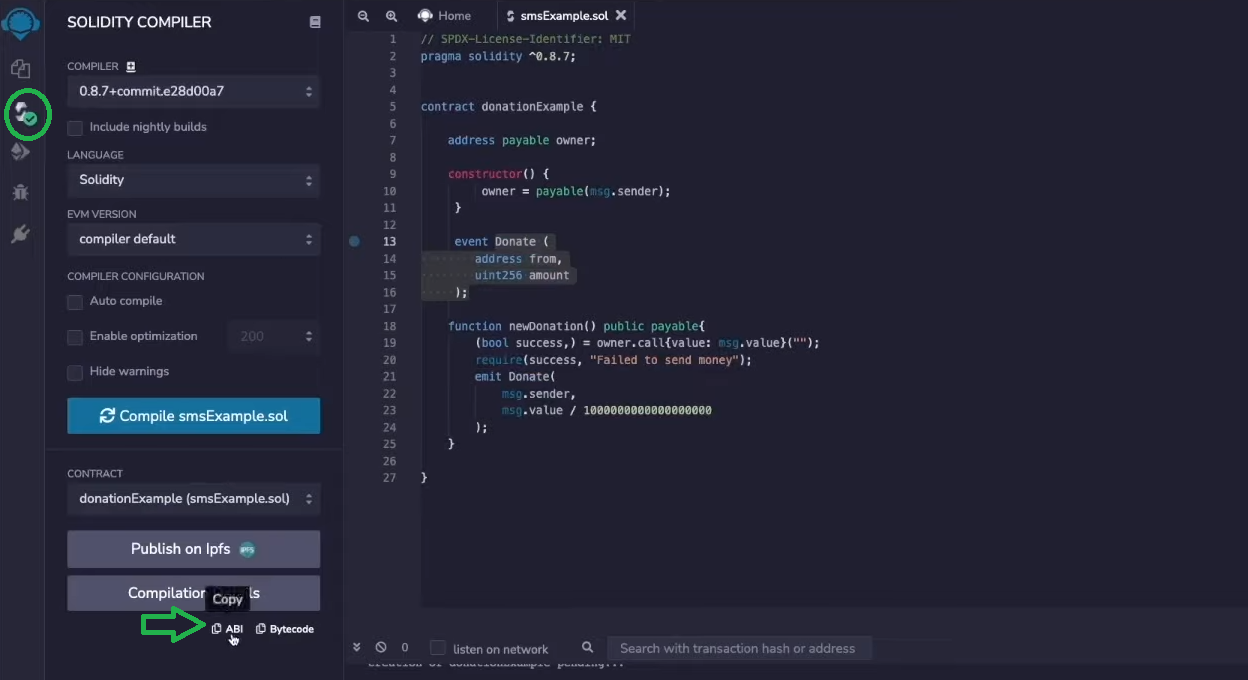Screen dimensions: 1248x680
Task: Open the EVM version dropdown
Action: click(x=194, y=239)
